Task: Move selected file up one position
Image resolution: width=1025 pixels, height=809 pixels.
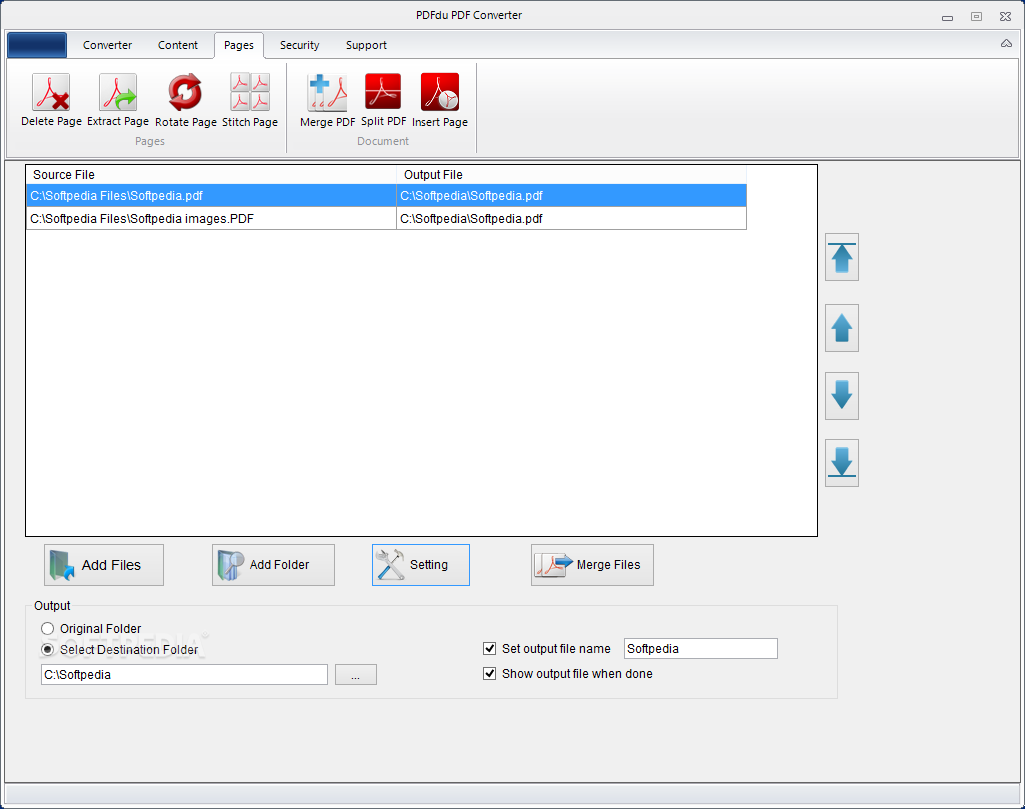Action: 841,328
